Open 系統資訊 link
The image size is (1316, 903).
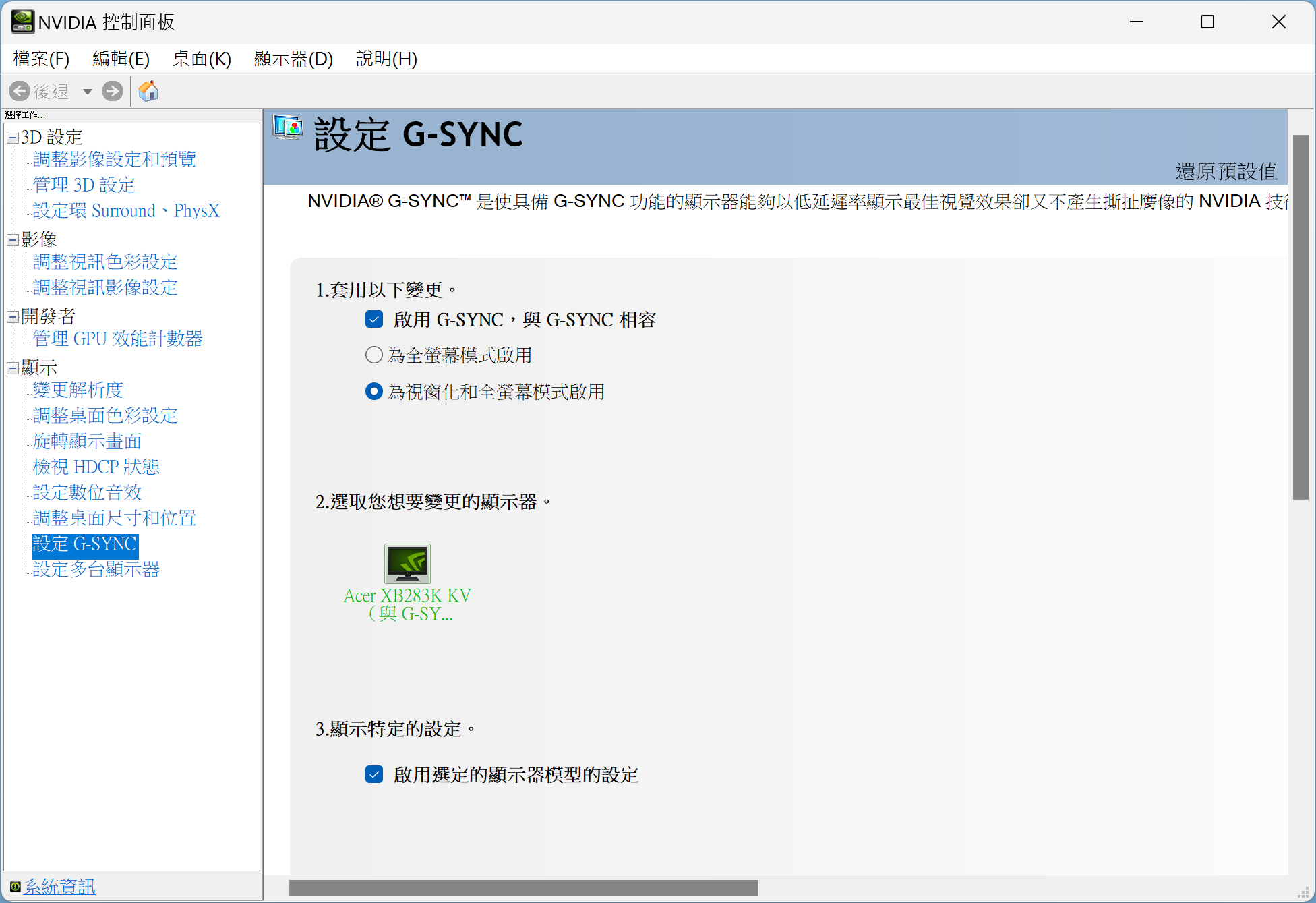coord(59,886)
